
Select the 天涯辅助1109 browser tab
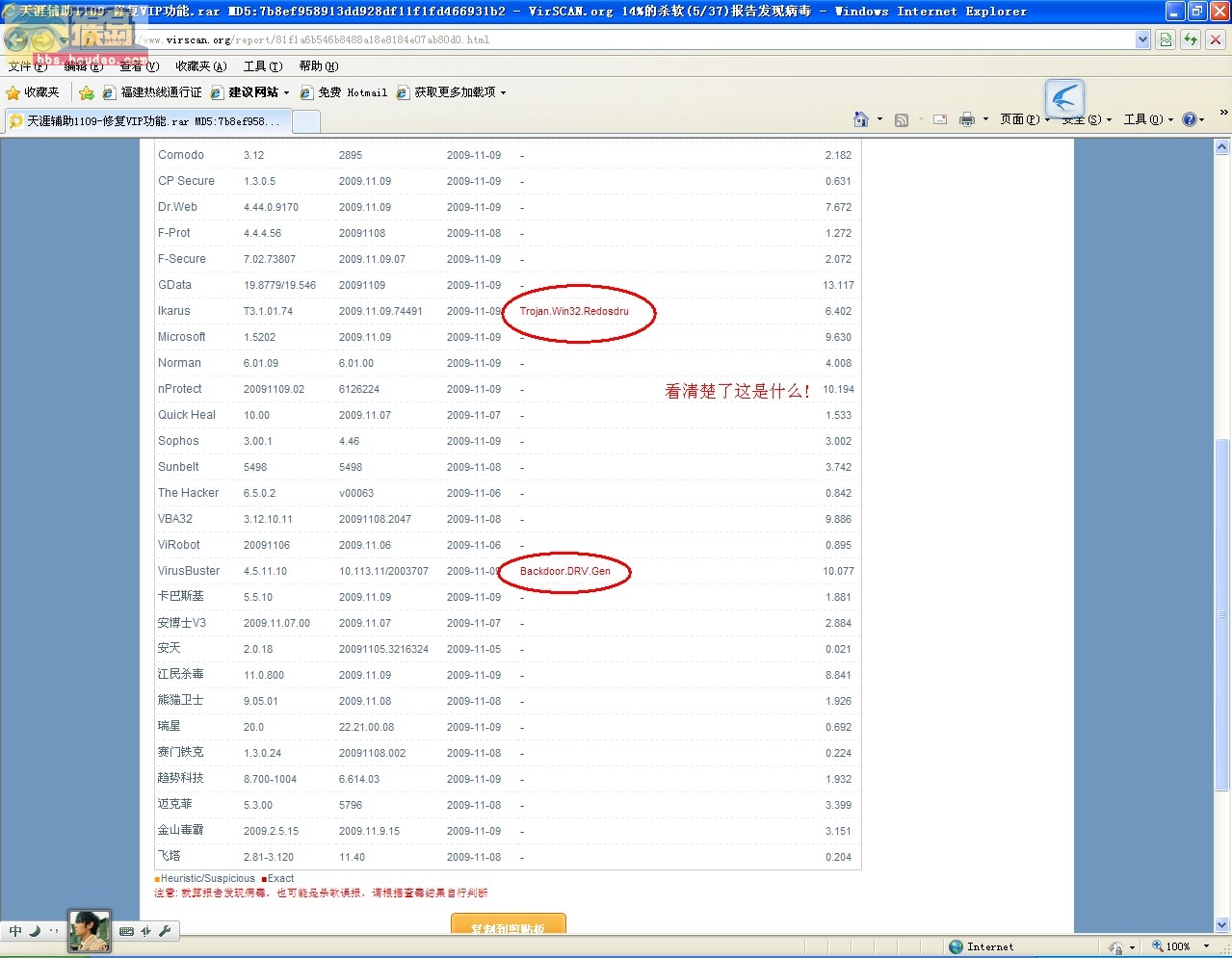coord(146,121)
